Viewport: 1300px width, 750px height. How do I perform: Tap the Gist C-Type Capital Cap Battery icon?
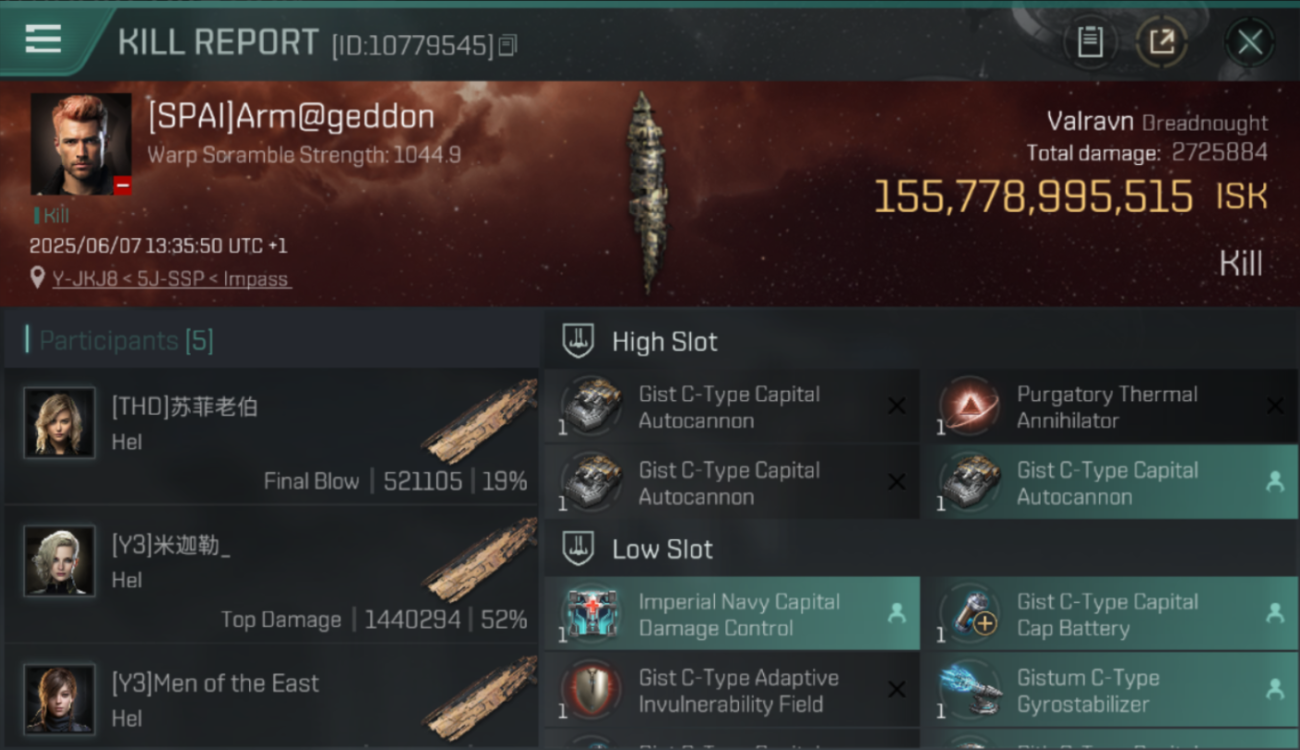click(970, 615)
